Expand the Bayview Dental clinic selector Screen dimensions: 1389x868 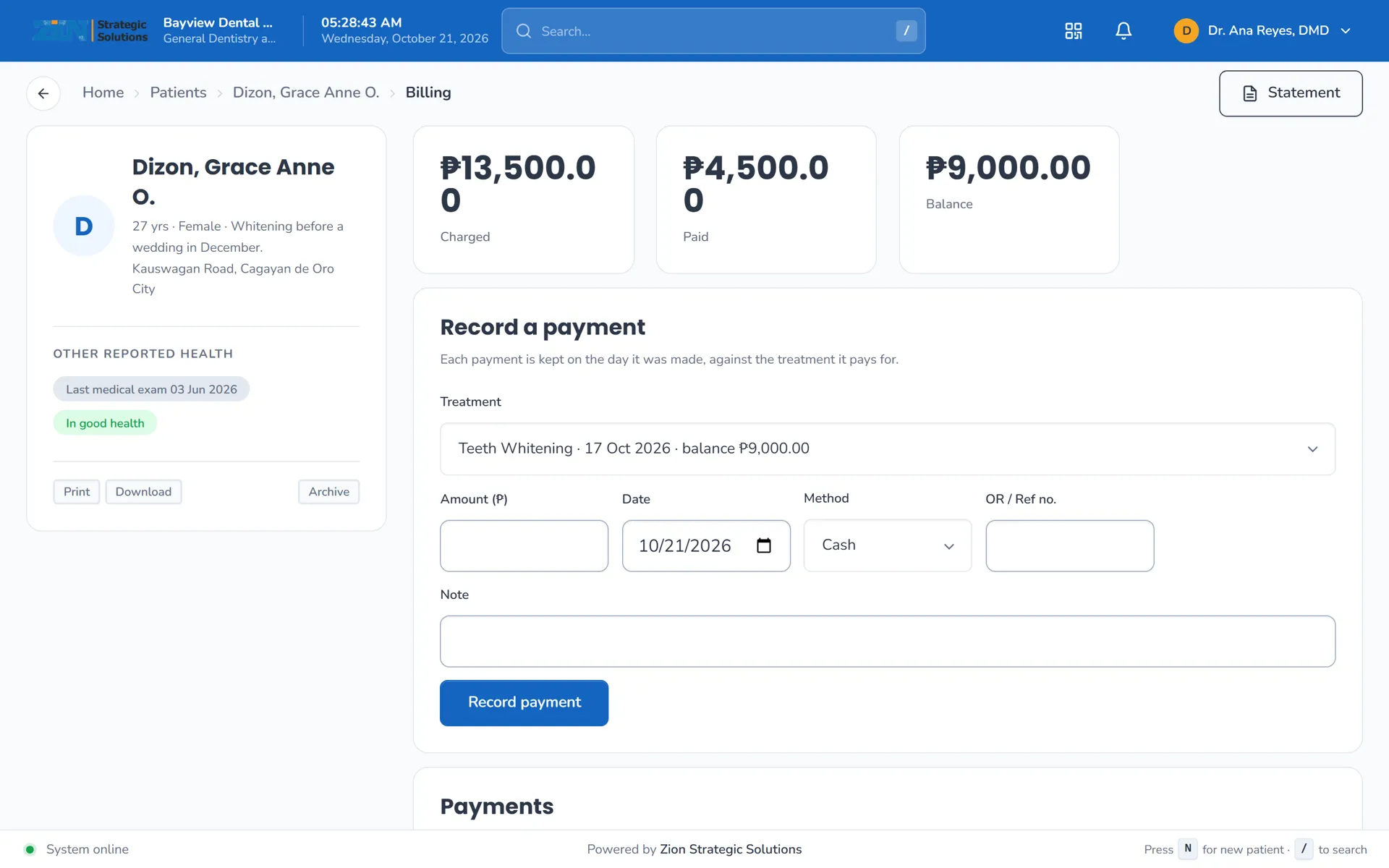tap(219, 30)
